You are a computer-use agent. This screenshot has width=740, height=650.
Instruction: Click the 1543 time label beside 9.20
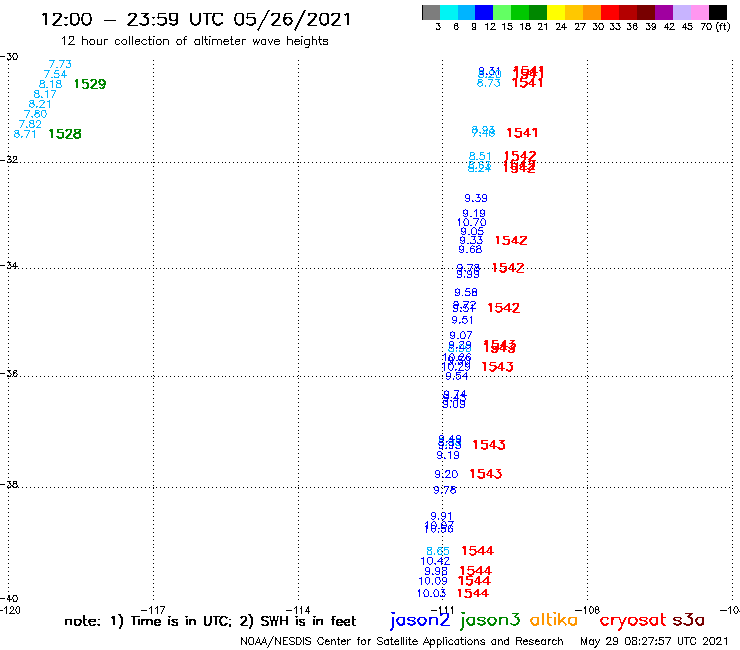pyautogui.click(x=486, y=473)
